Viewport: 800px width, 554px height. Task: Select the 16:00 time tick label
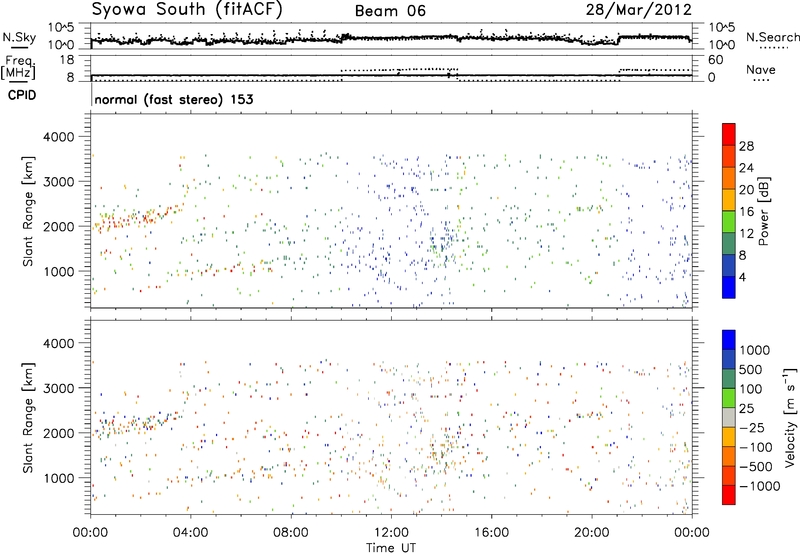[x=491, y=533]
